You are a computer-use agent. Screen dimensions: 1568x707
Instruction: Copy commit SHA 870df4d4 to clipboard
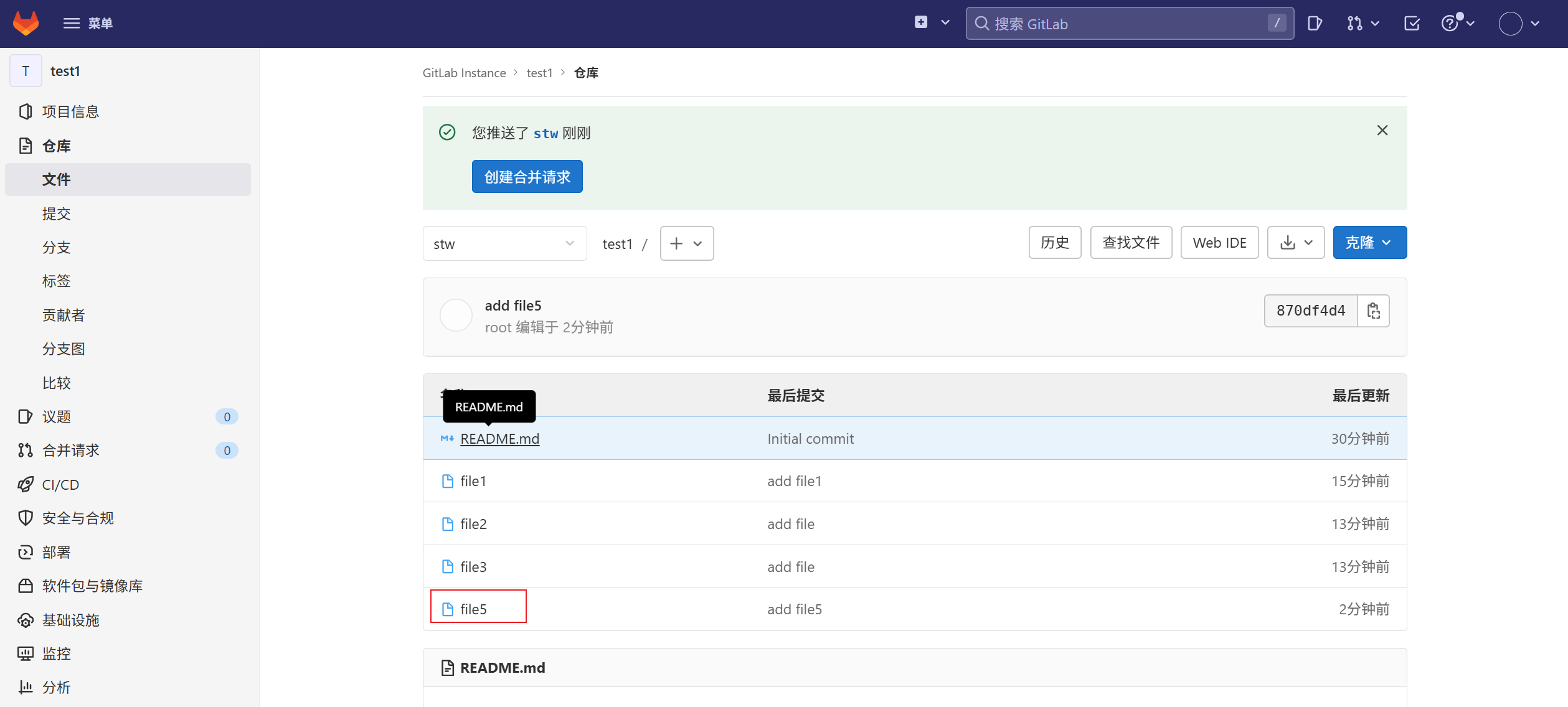(x=1373, y=311)
